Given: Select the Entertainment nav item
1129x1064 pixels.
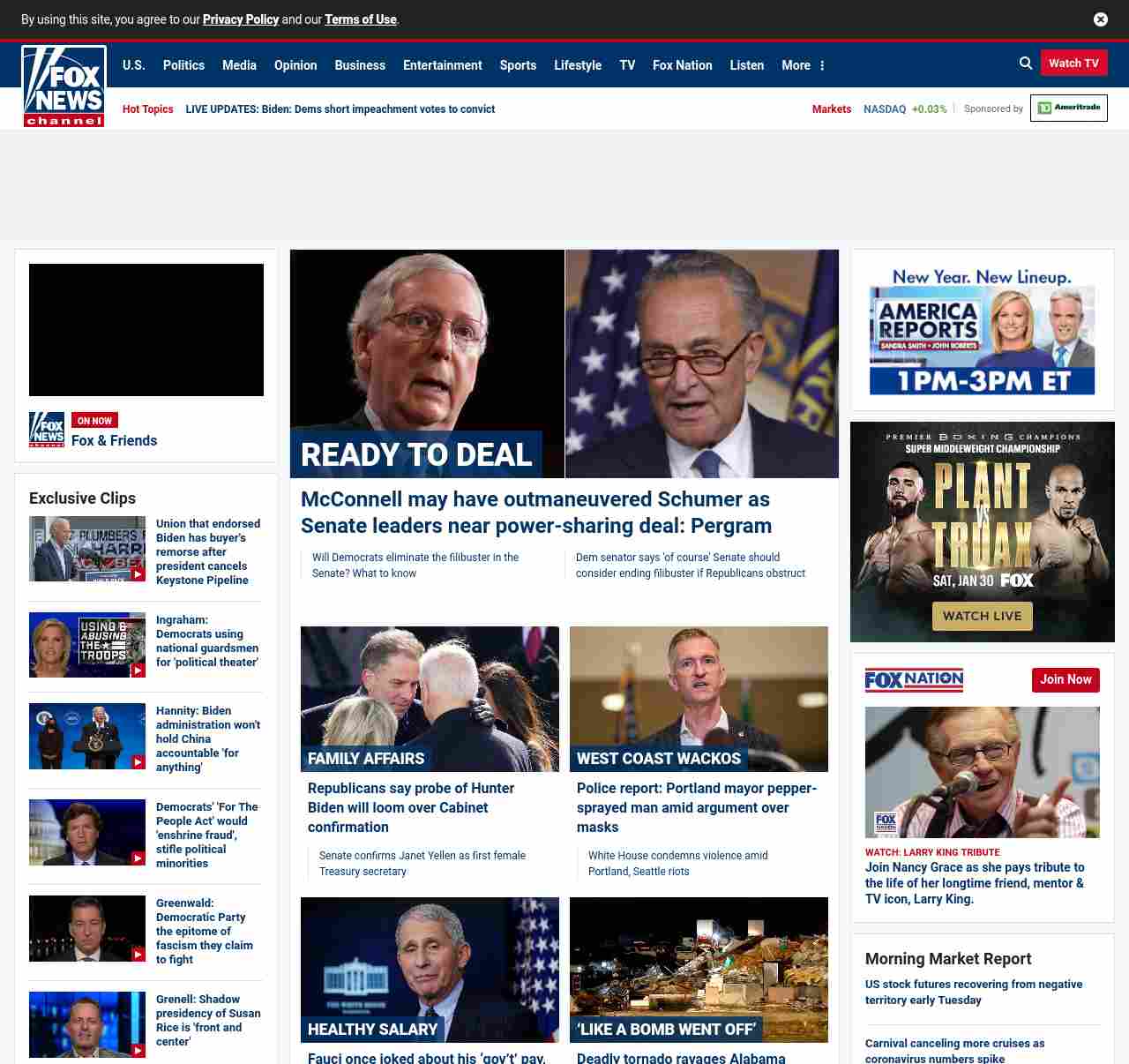Looking at the screenshot, I should tap(442, 65).
